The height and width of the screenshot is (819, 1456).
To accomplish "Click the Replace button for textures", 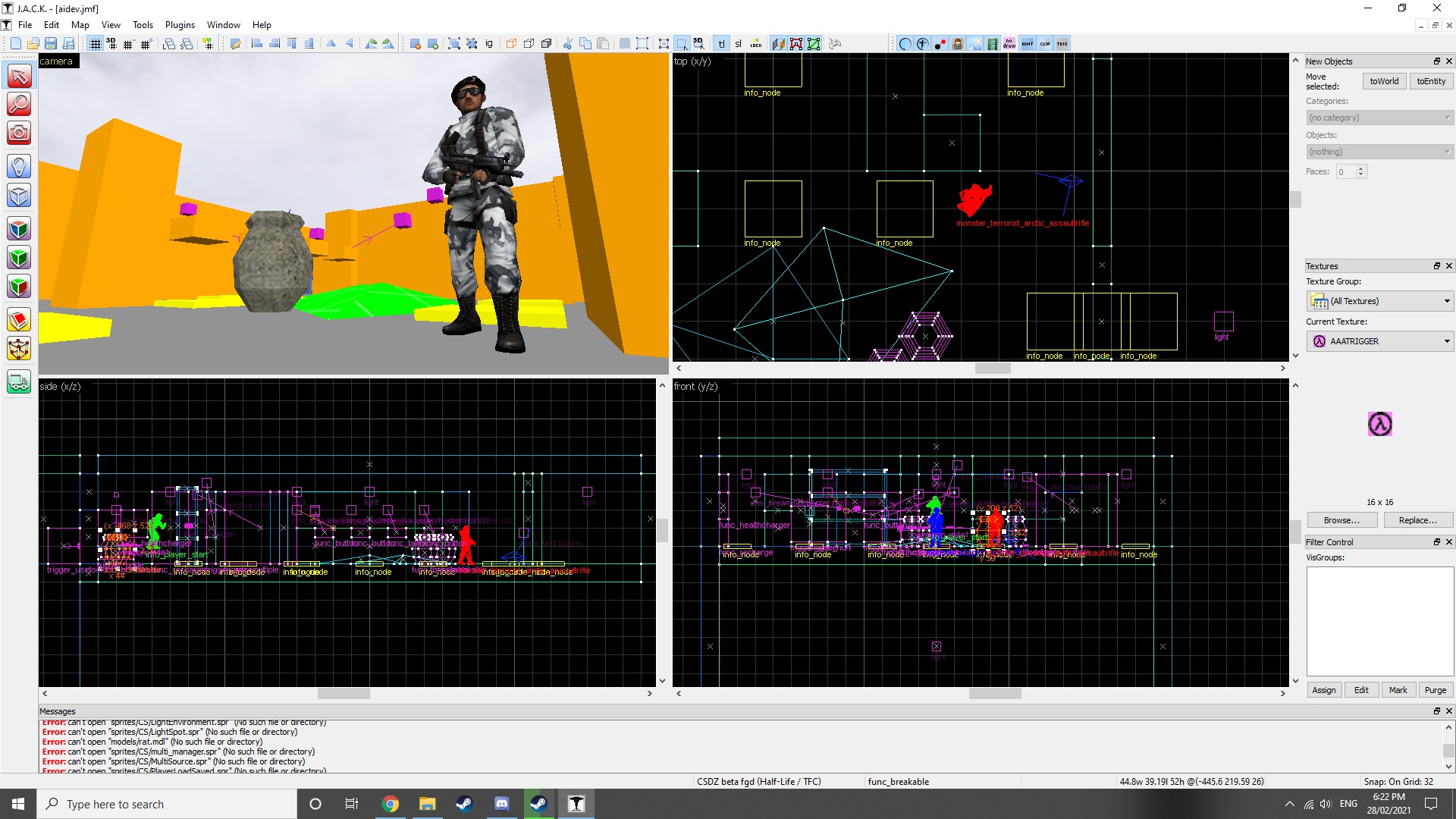I will coord(1416,520).
